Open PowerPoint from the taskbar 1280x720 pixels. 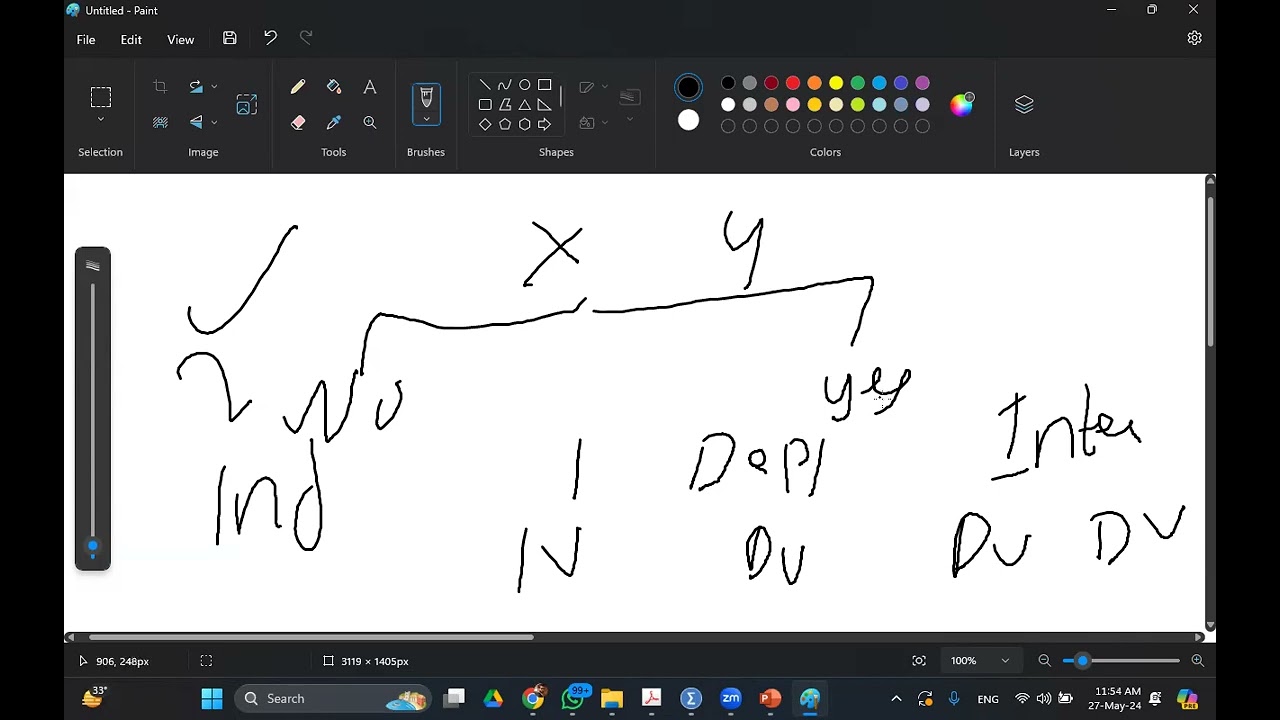tap(770, 699)
